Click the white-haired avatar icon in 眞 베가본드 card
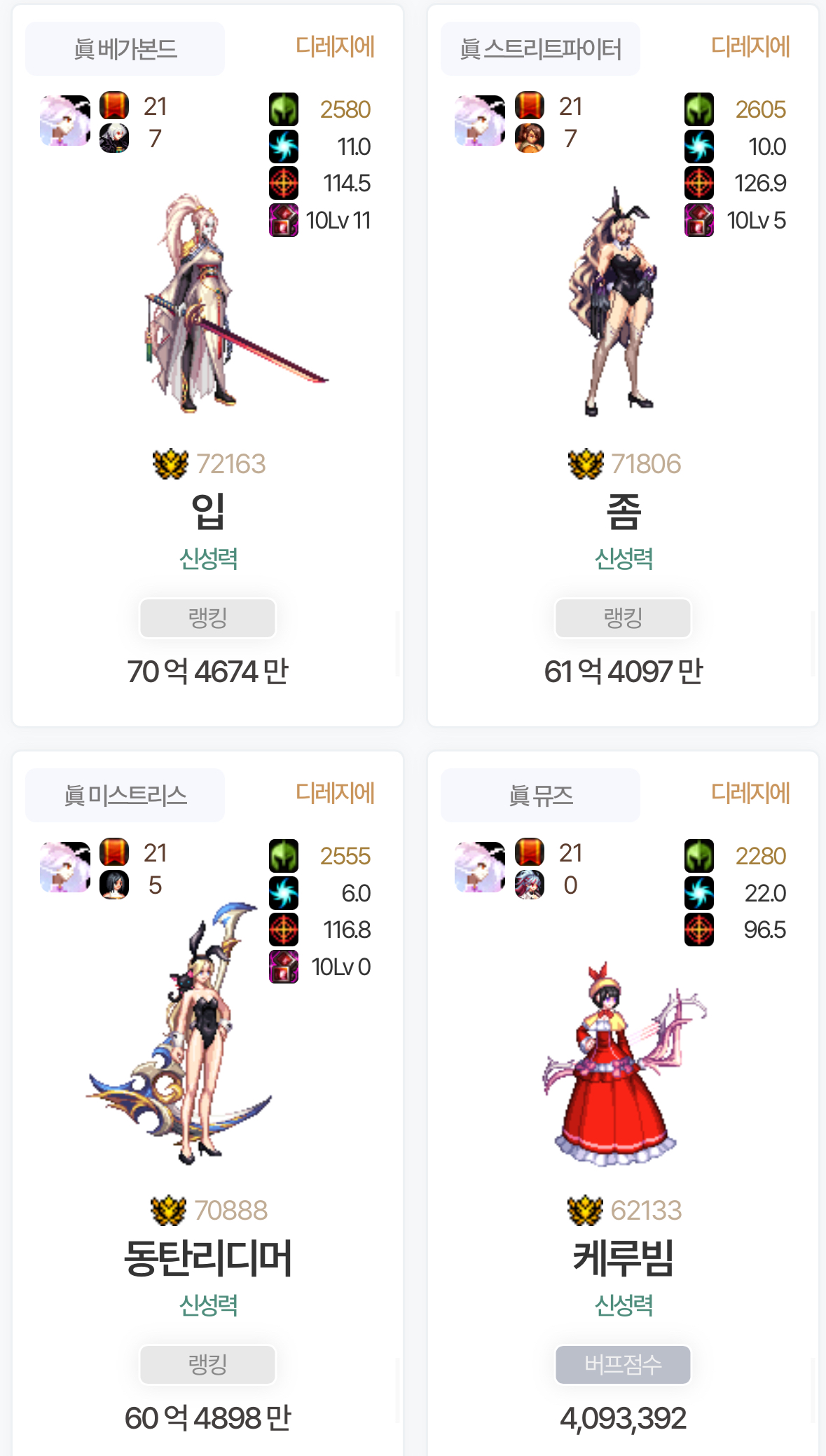Viewport: 826px width, 1456px height. 65,121
